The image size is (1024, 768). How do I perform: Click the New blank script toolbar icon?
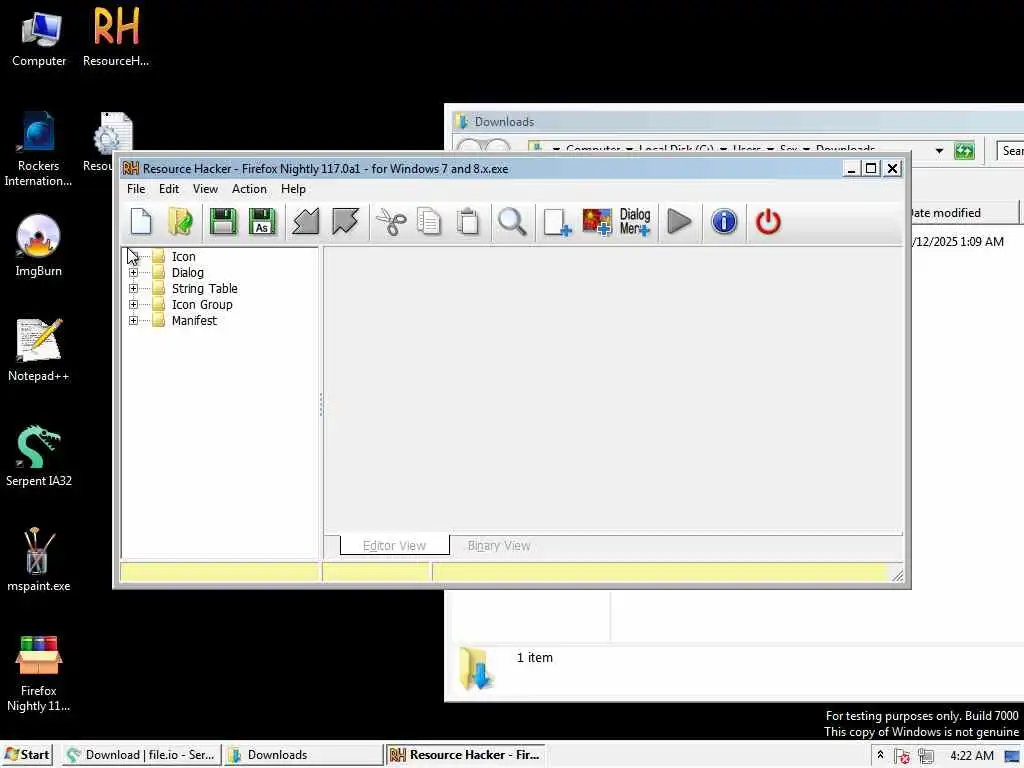tap(141, 222)
